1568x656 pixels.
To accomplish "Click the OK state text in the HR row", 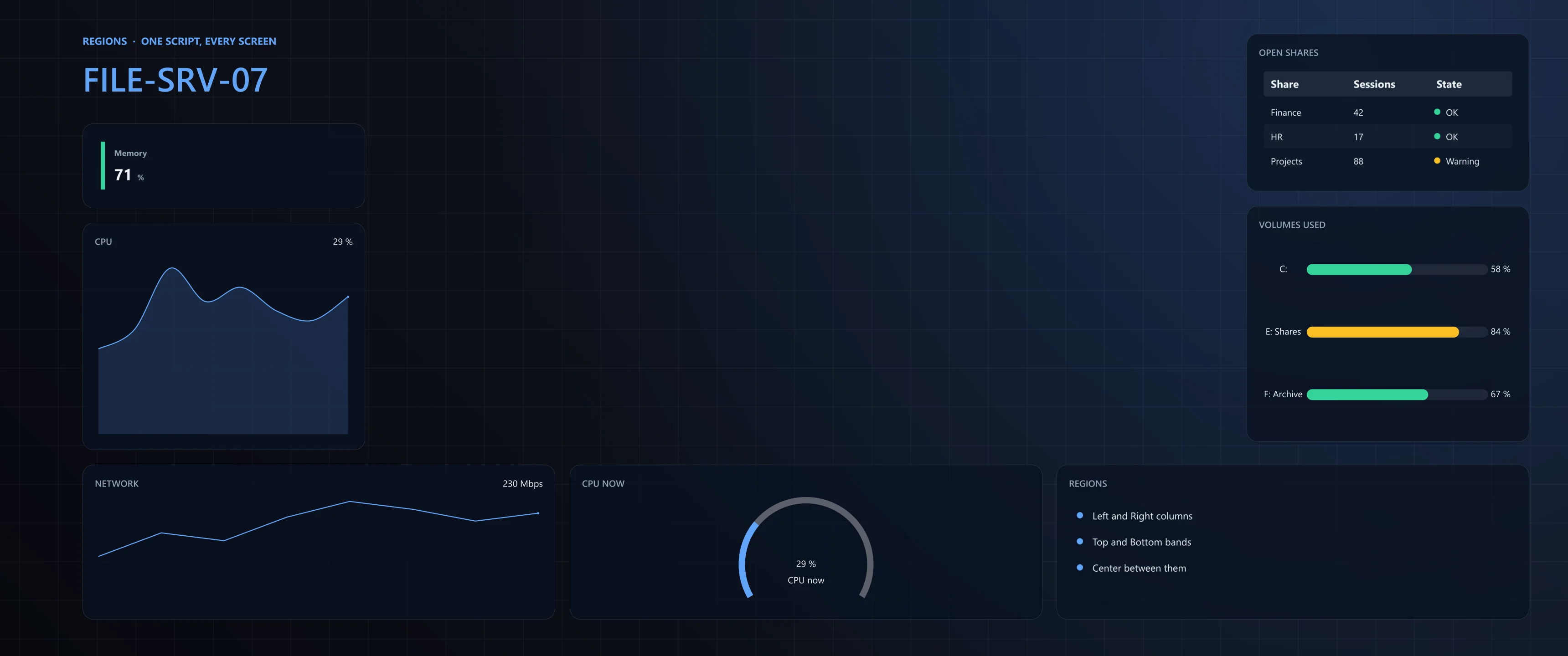I will coord(1452,137).
